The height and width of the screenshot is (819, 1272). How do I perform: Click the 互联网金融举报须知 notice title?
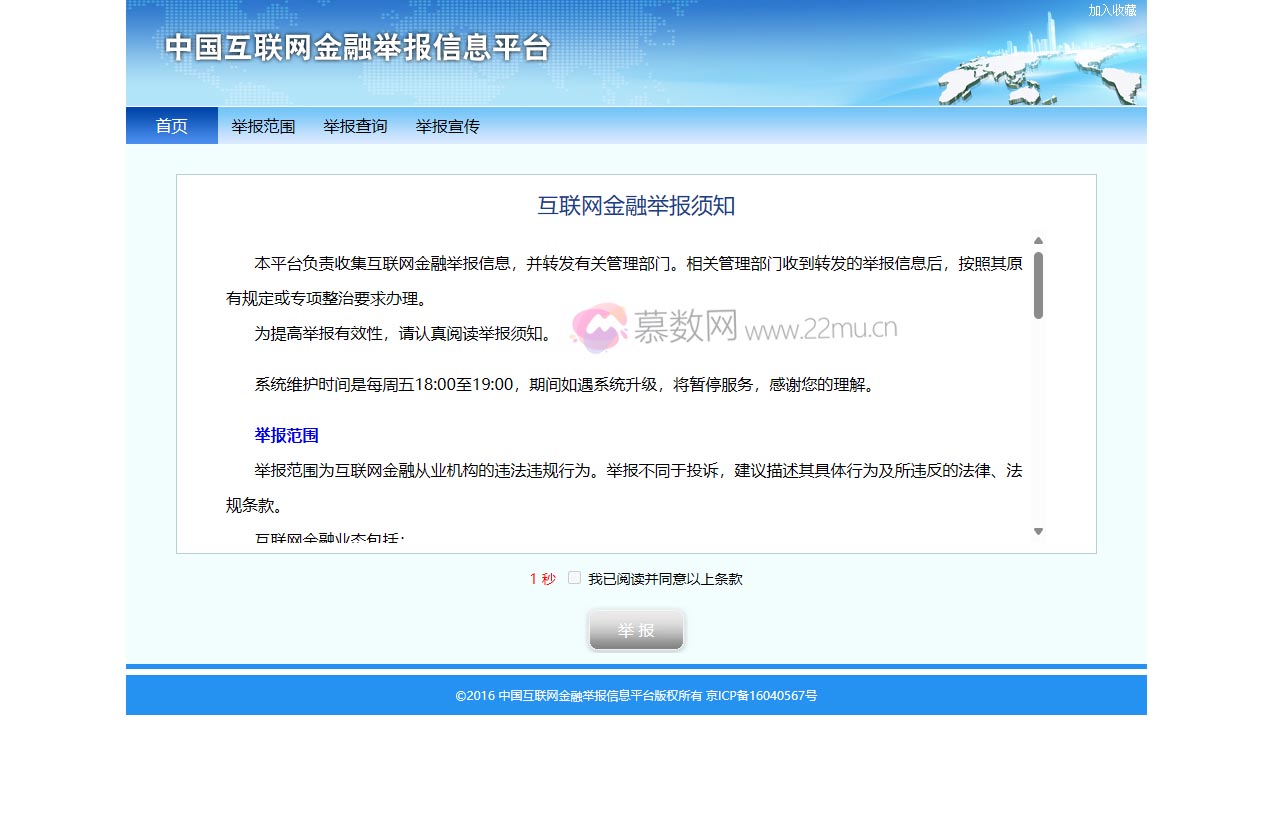click(x=636, y=207)
